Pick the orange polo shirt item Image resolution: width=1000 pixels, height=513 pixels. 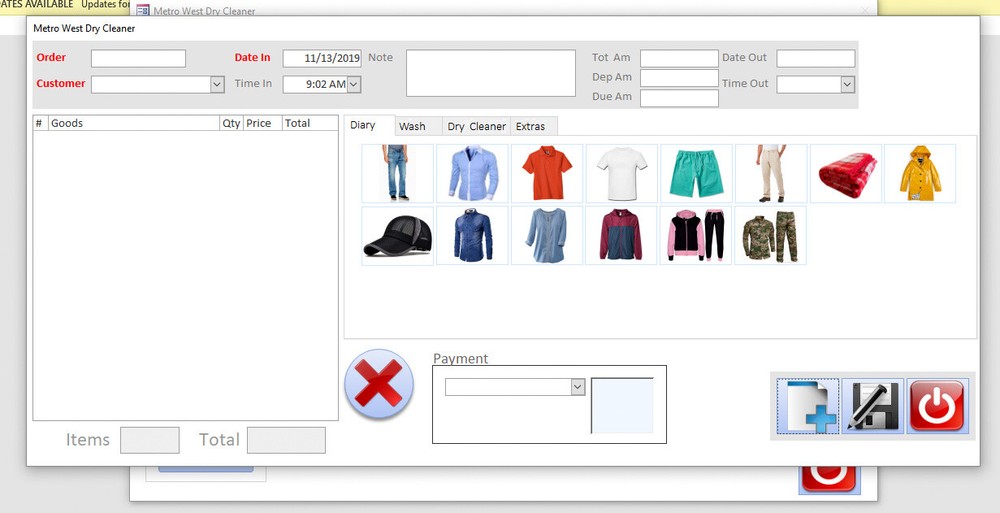547,173
